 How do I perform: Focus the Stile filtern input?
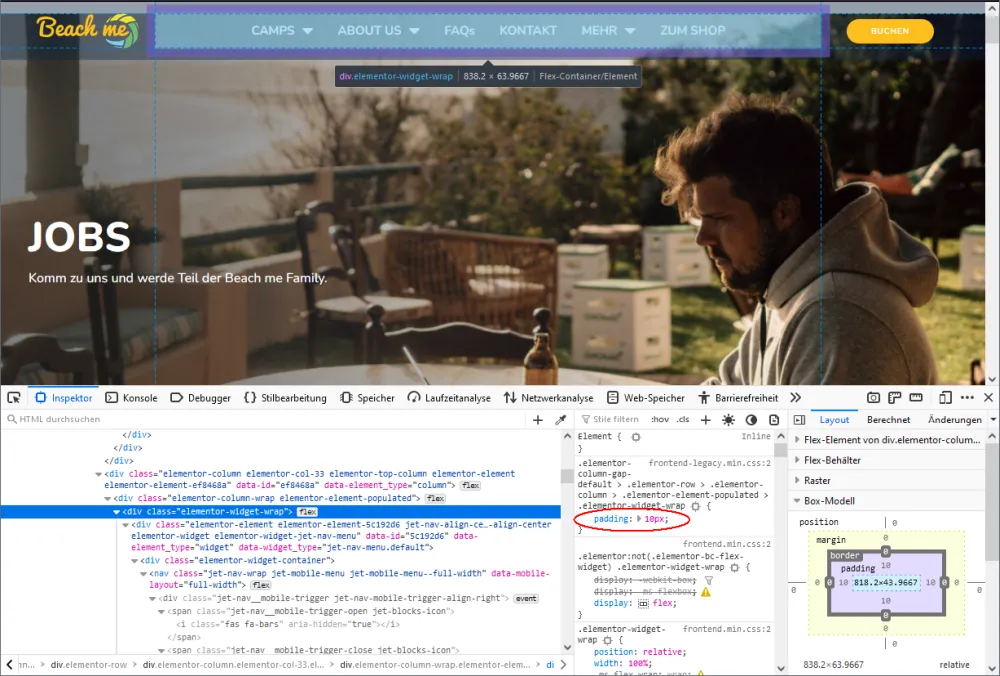[610, 419]
